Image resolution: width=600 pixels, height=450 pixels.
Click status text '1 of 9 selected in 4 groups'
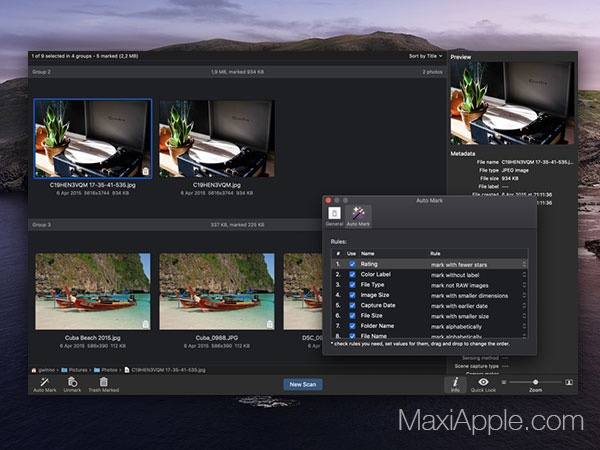pos(62,56)
